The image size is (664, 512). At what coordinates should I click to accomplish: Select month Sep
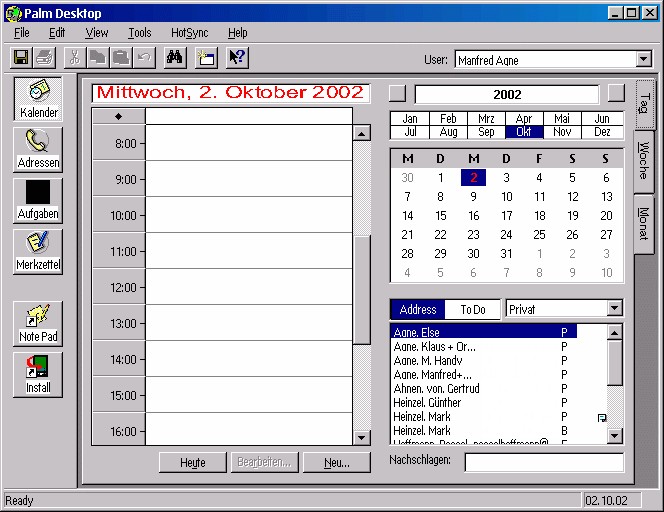(486, 132)
